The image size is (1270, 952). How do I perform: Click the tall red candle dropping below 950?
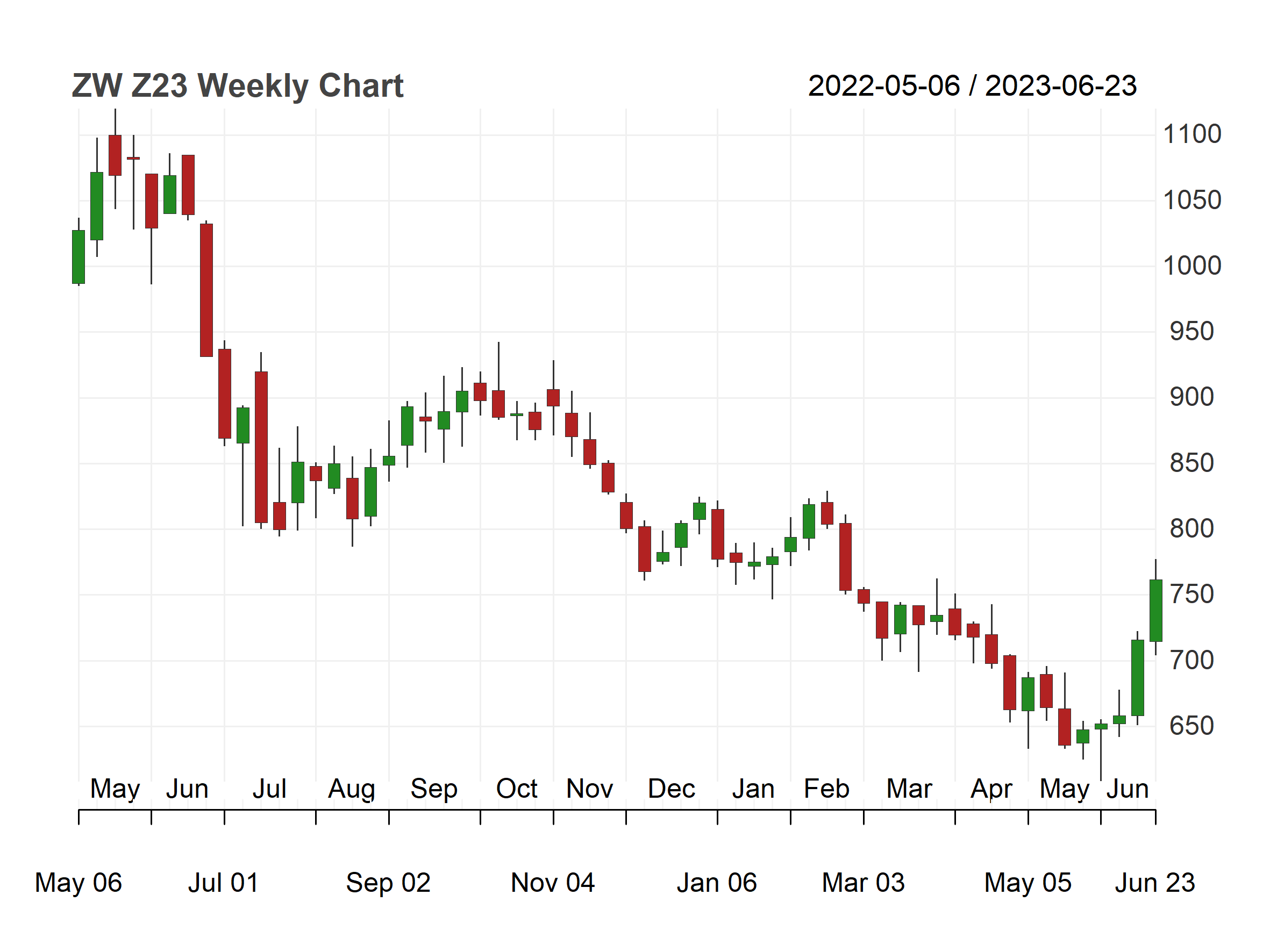206,290
